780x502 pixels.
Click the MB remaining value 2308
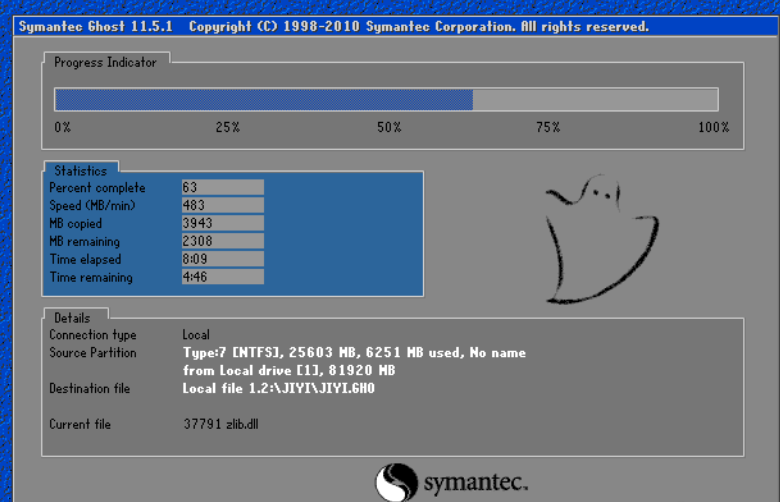(x=222, y=241)
